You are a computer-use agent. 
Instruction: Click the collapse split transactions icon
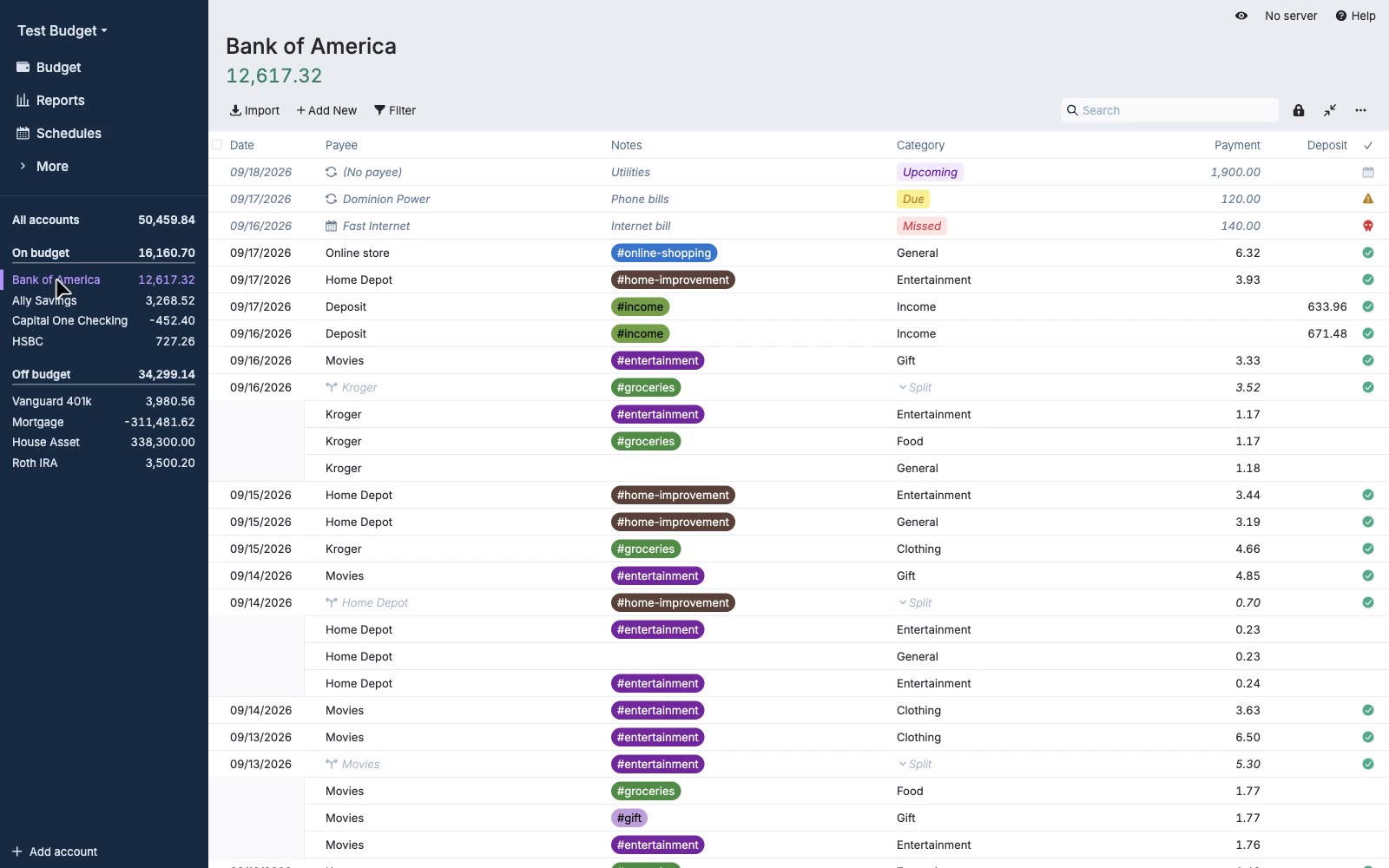[1330, 110]
